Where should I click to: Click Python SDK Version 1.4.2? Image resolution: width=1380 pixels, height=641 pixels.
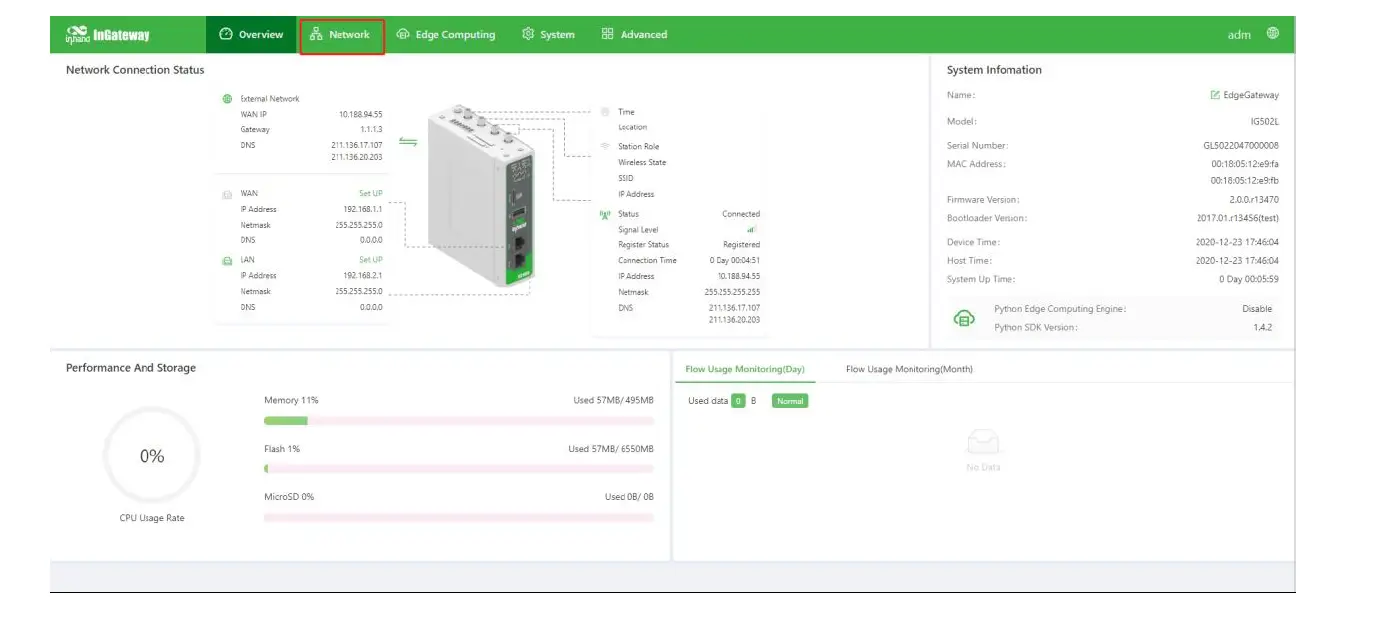click(1263, 327)
